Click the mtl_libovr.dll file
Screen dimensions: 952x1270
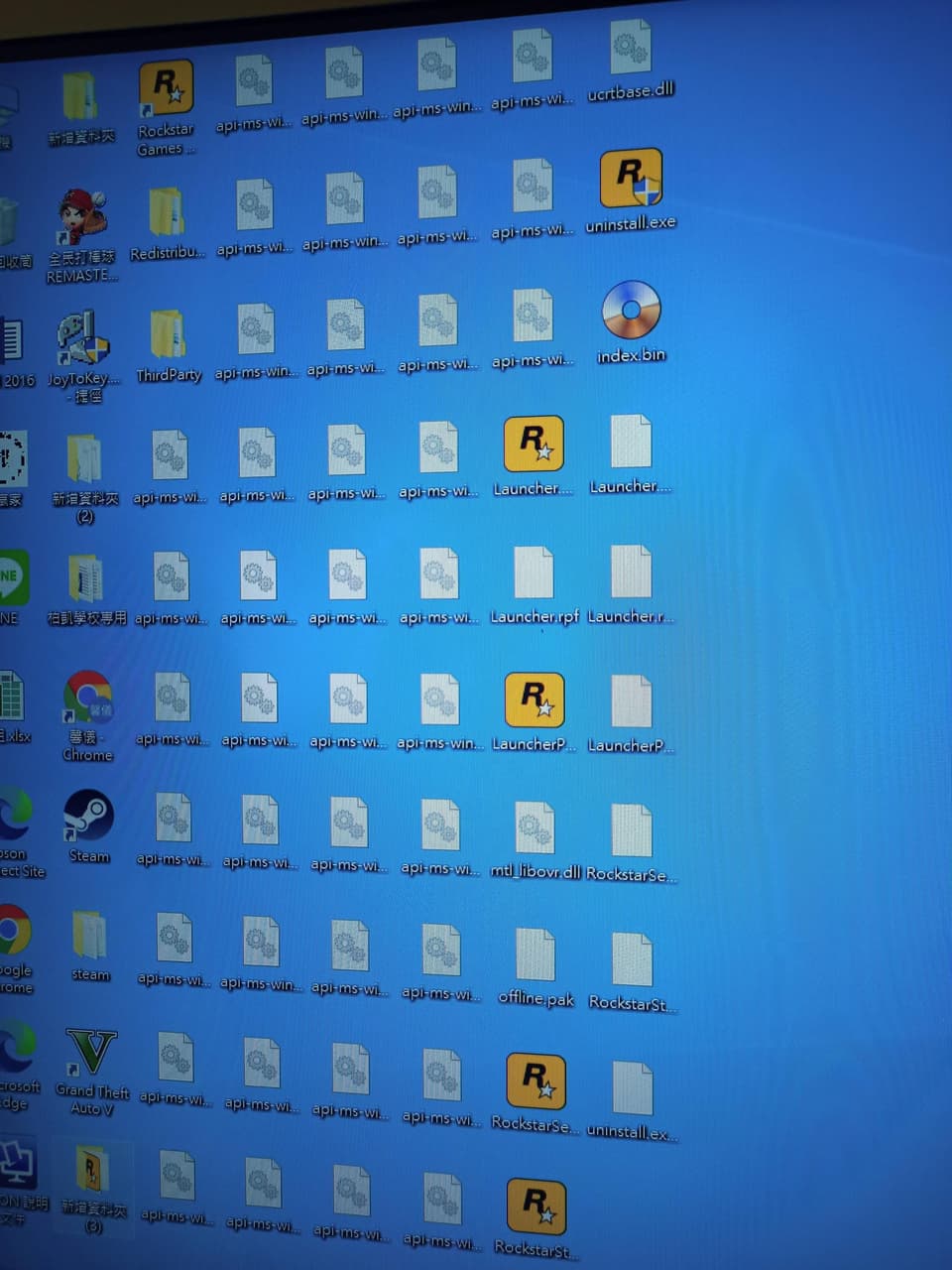(x=535, y=829)
